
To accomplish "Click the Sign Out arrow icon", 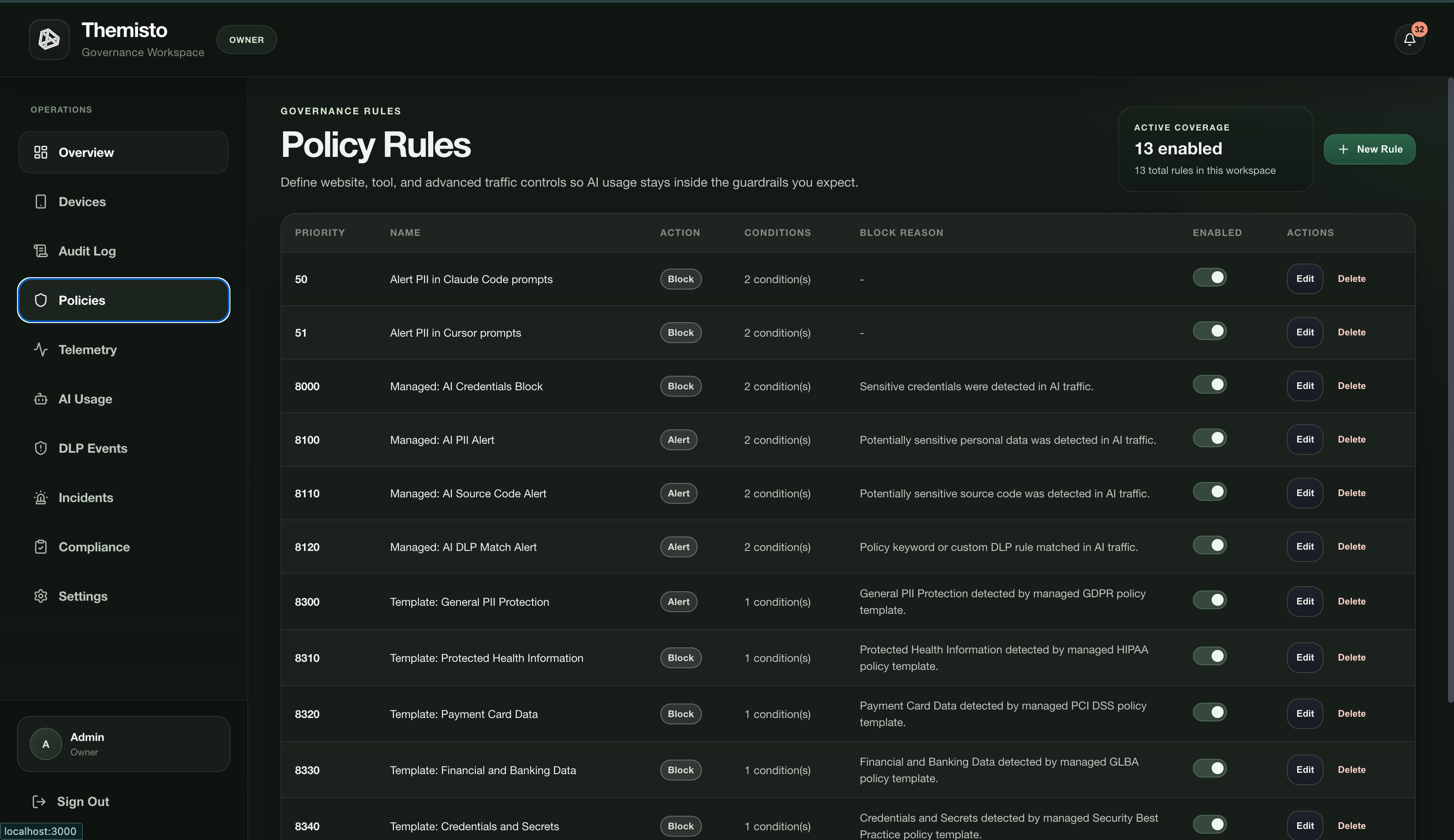I will pyautogui.click(x=39, y=801).
